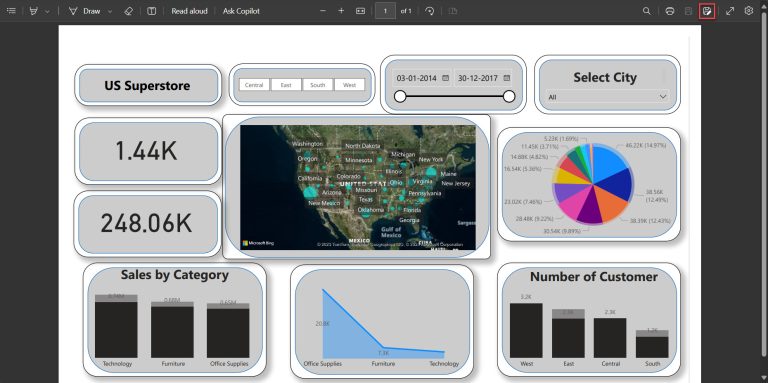Open PDF viewer settings gear

[x=748, y=11]
